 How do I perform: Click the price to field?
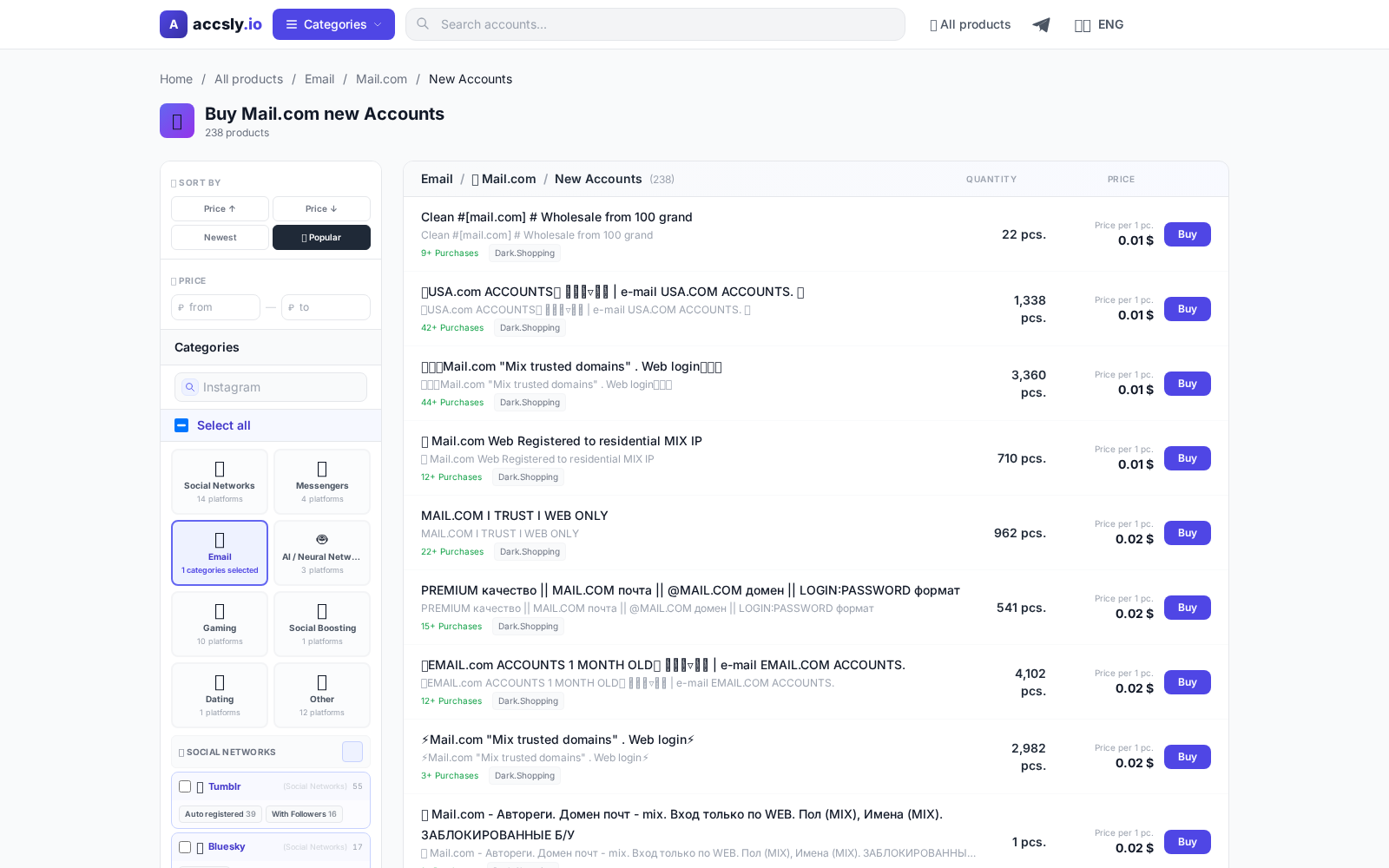326,307
